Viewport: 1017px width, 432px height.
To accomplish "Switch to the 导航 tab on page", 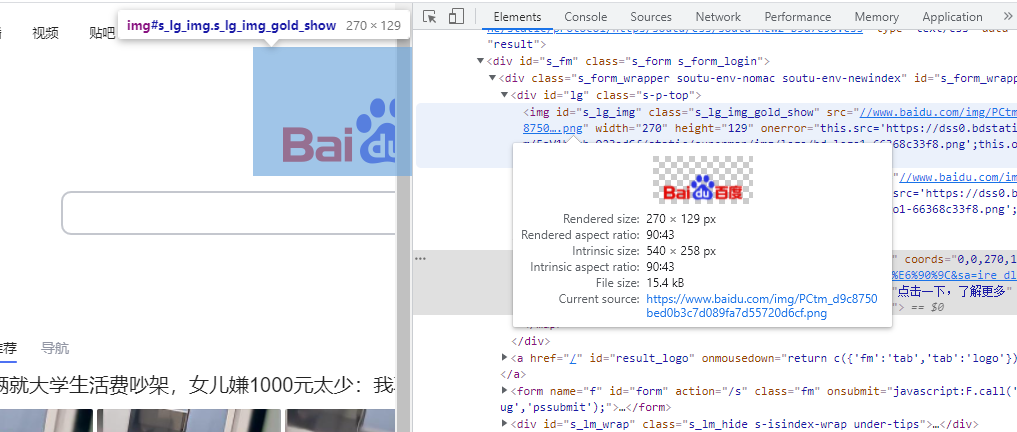I will [54, 348].
